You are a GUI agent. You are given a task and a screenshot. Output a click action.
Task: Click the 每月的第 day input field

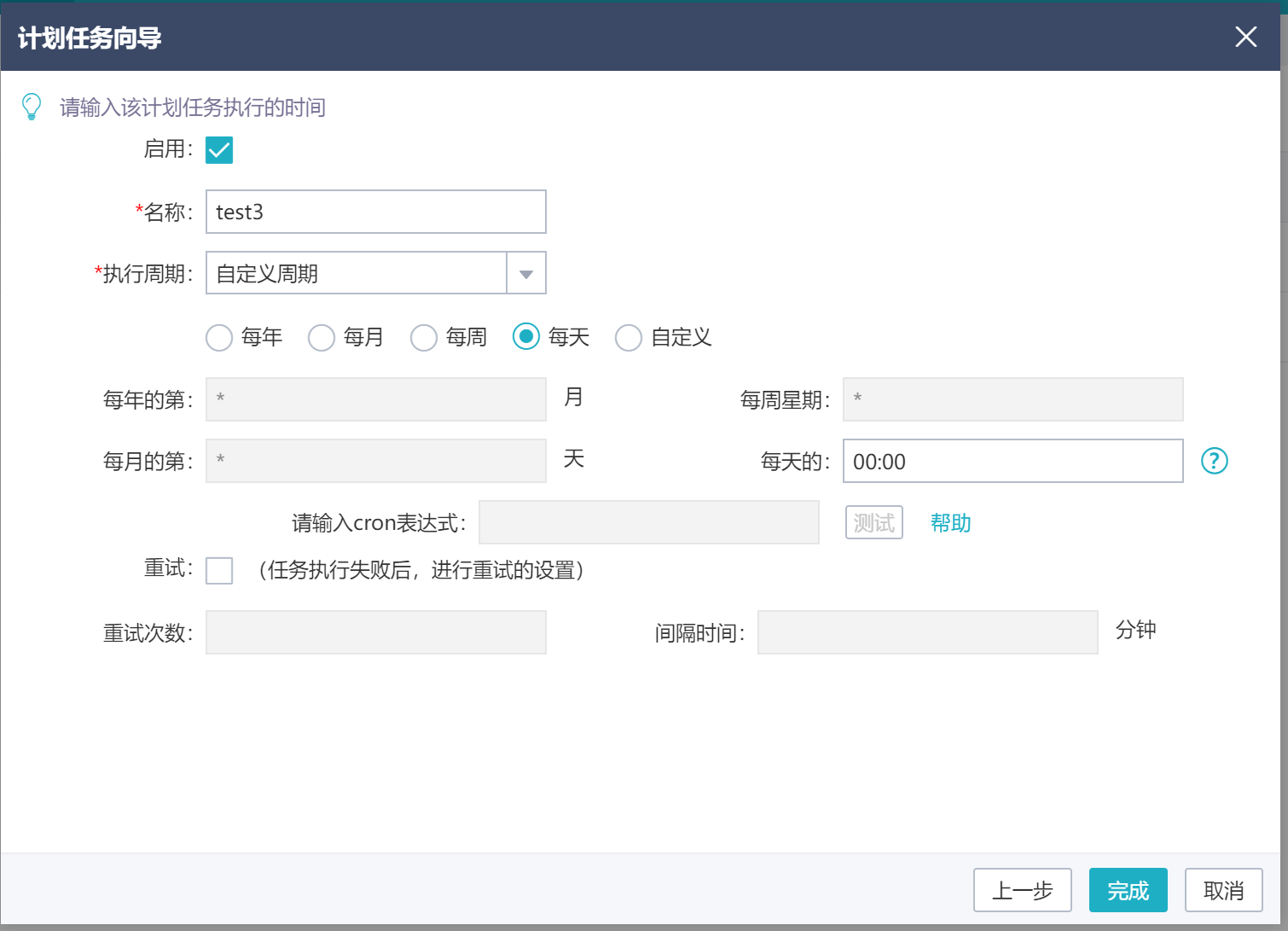376,461
